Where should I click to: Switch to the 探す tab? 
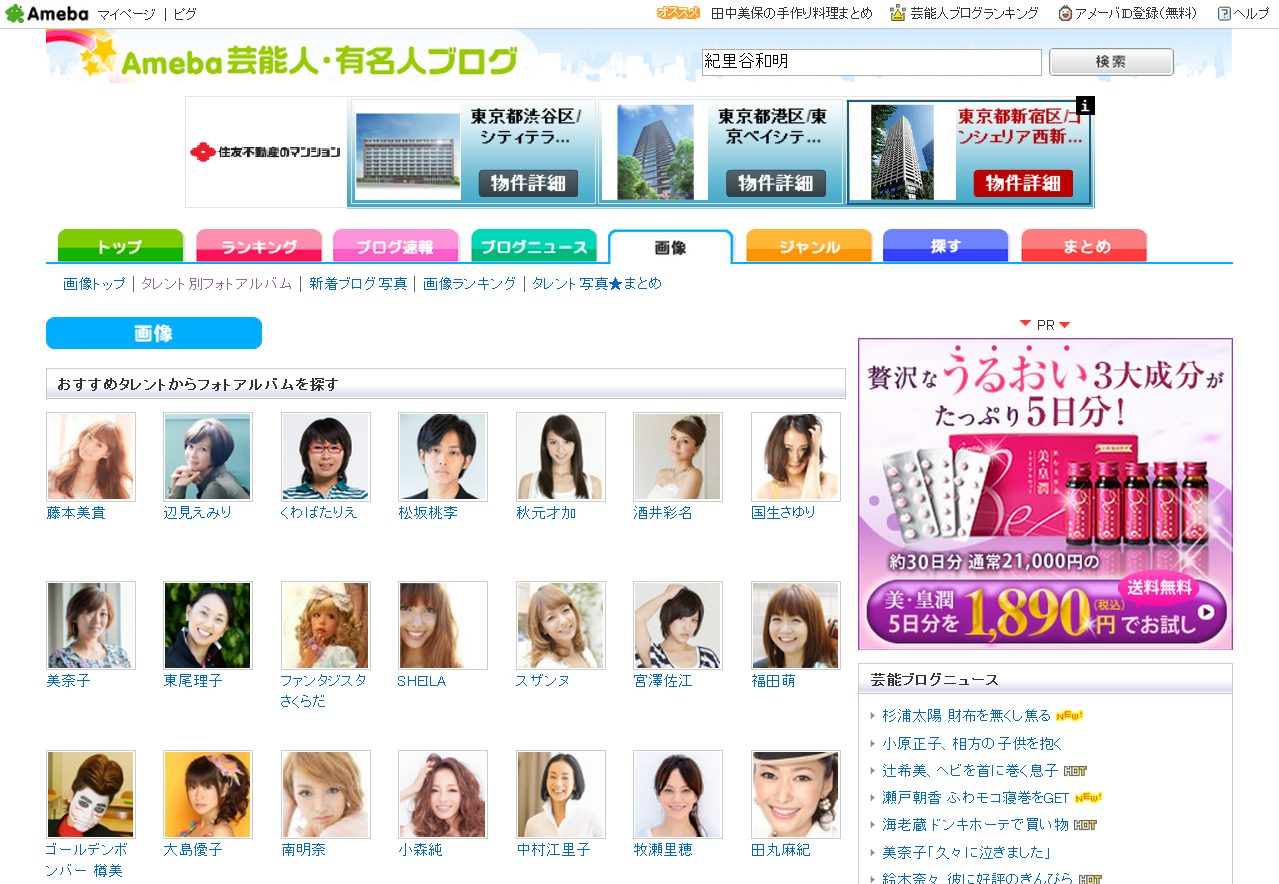pyautogui.click(x=945, y=246)
